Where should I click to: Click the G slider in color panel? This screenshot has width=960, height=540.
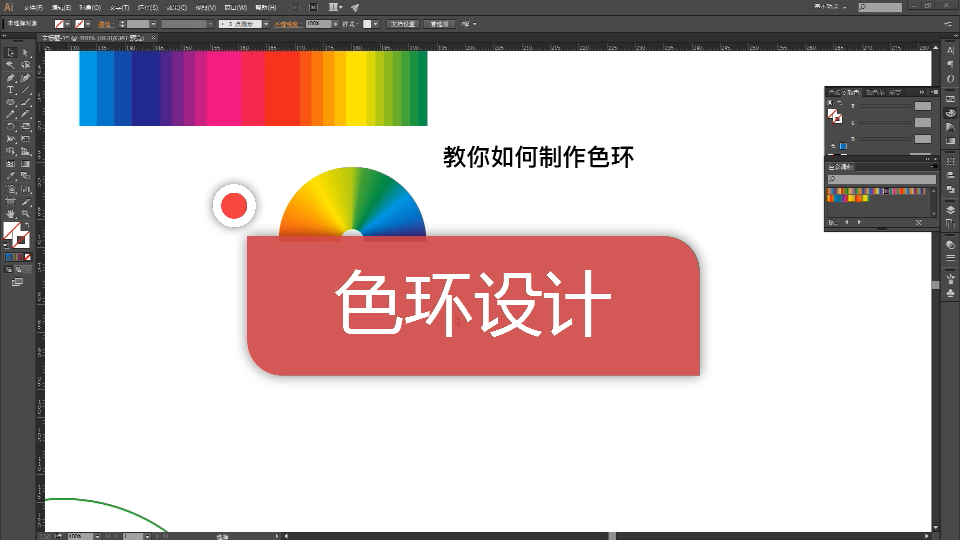point(886,122)
